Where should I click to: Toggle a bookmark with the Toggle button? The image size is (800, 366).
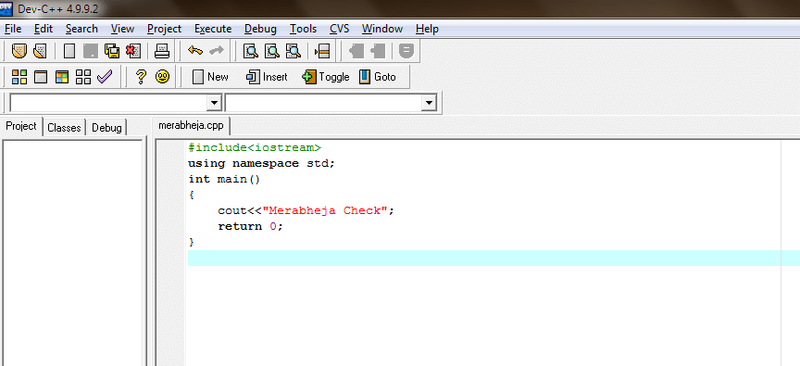(x=326, y=77)
